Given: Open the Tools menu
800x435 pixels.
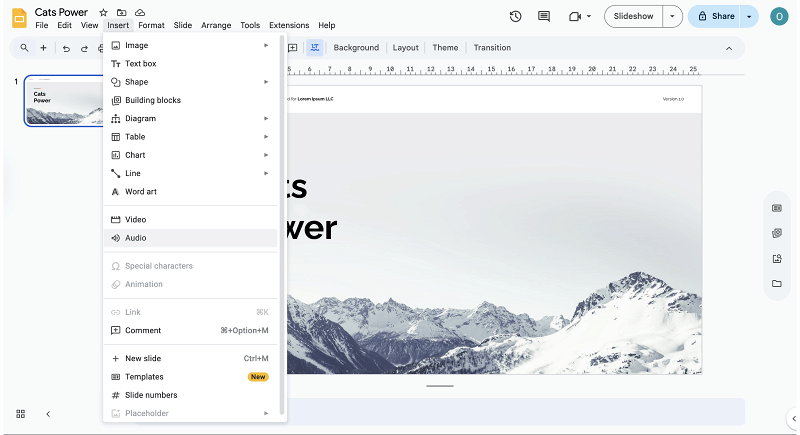Looking at the screenshot, I should [x=250, y=25].
